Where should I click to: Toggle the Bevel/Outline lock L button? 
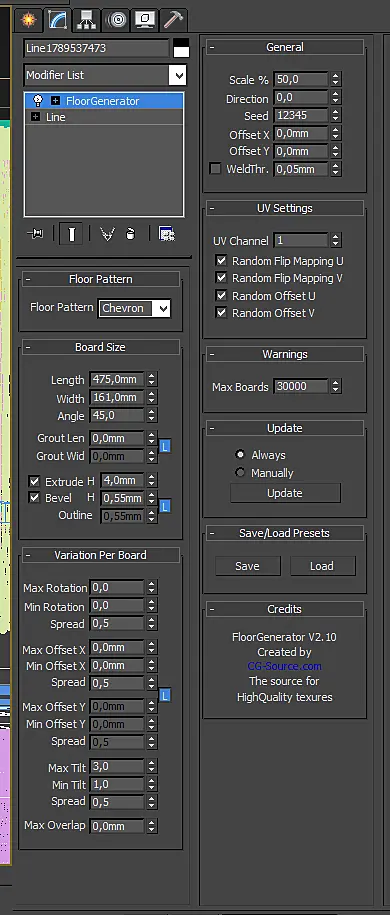pyautogui.click(x=165, y=506)
